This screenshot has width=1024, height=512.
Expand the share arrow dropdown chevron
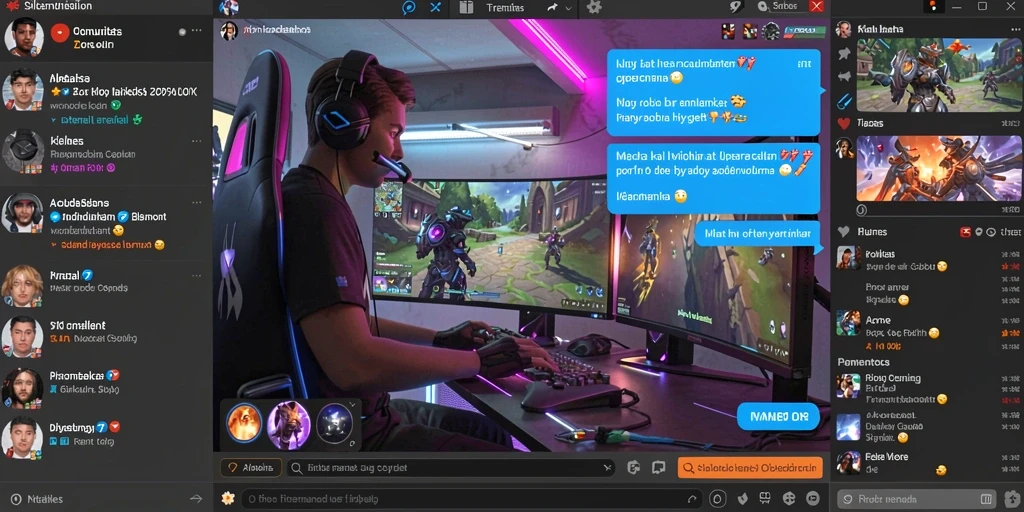(x=568, y=8)
